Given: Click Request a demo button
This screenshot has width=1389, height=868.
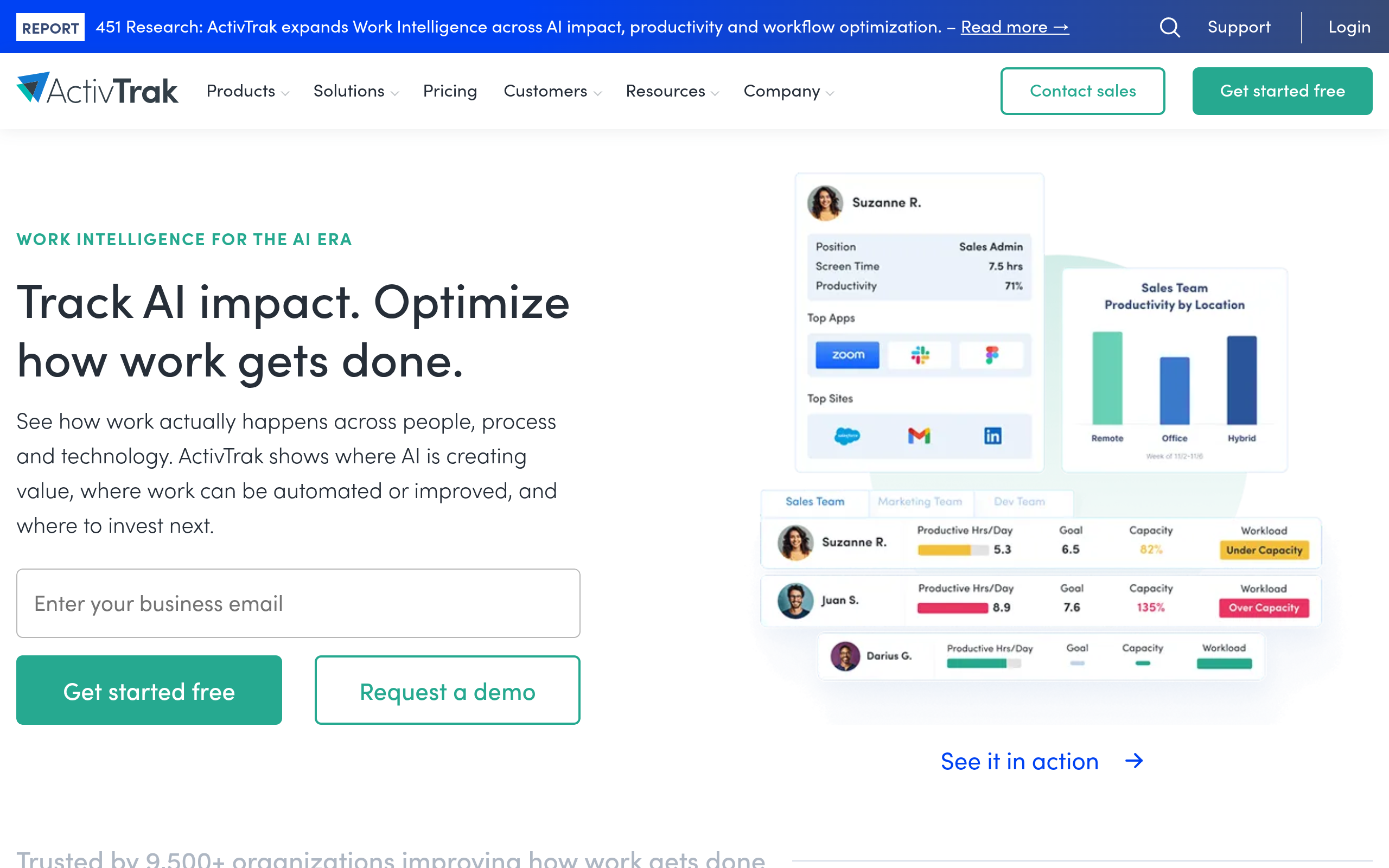Looking at the screenshot, I should (447, 690).
